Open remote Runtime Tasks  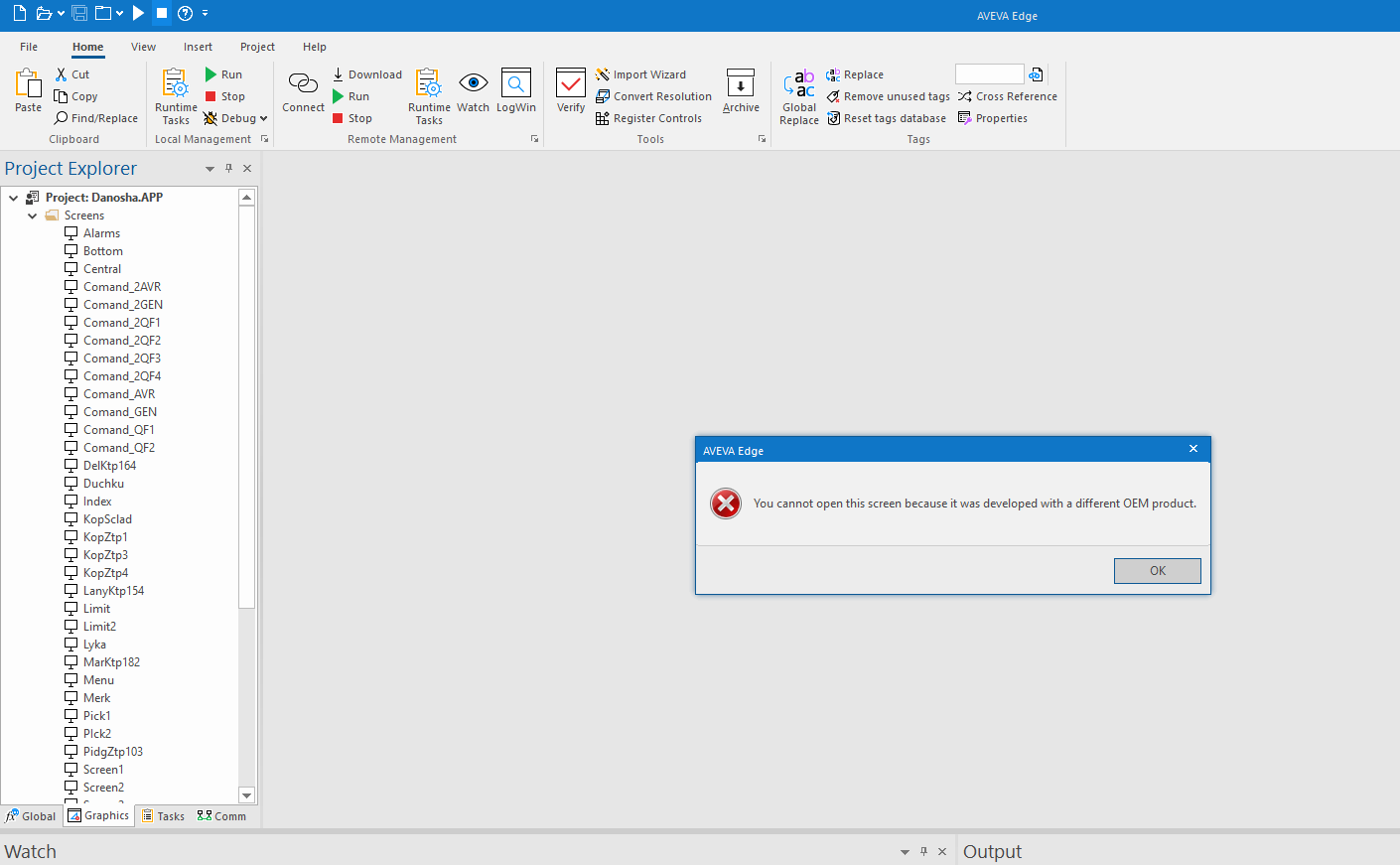[429, 96]
